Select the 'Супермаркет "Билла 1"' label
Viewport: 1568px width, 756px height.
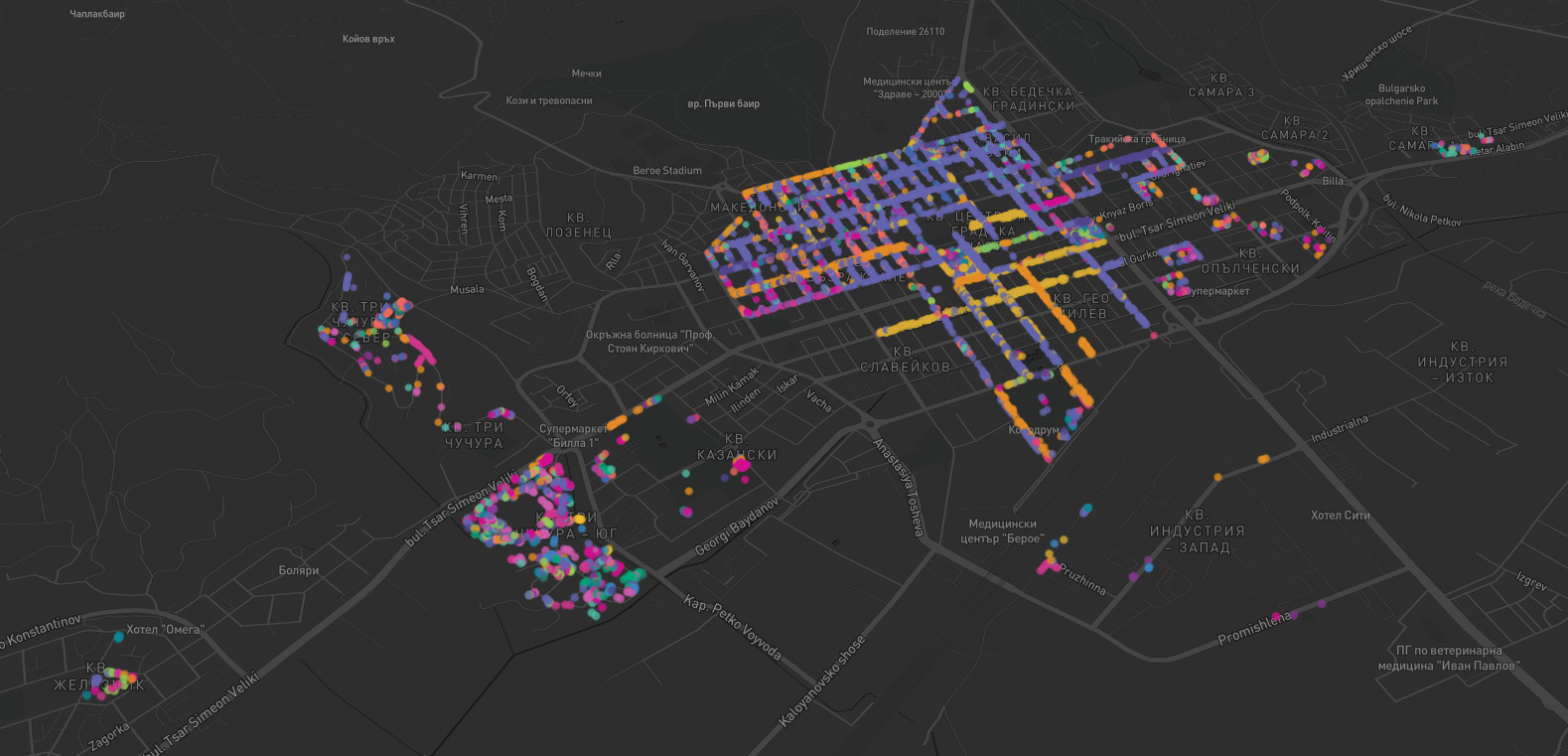(573, 436)
